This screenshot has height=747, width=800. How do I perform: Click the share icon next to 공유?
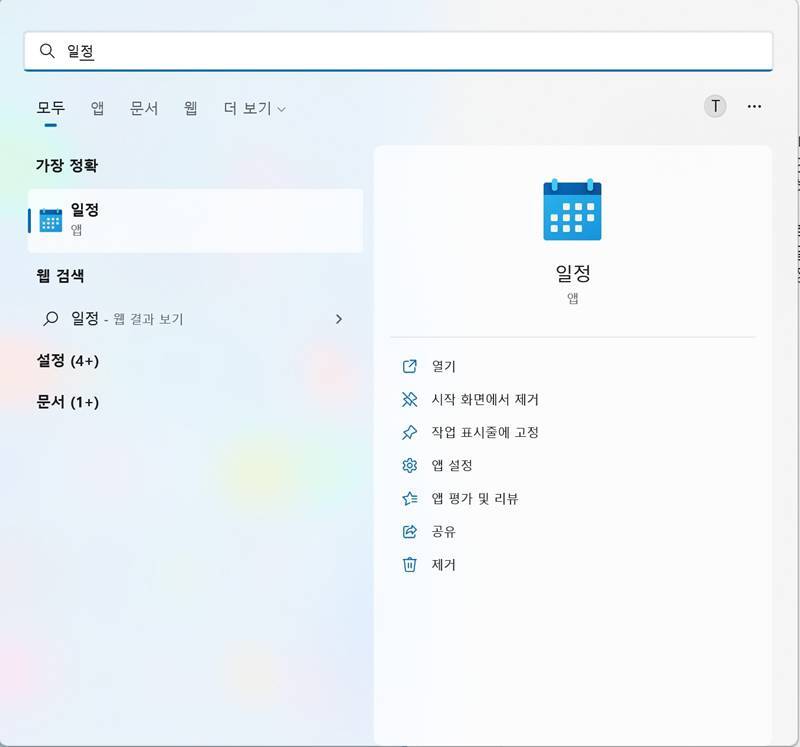coord(410,532)
